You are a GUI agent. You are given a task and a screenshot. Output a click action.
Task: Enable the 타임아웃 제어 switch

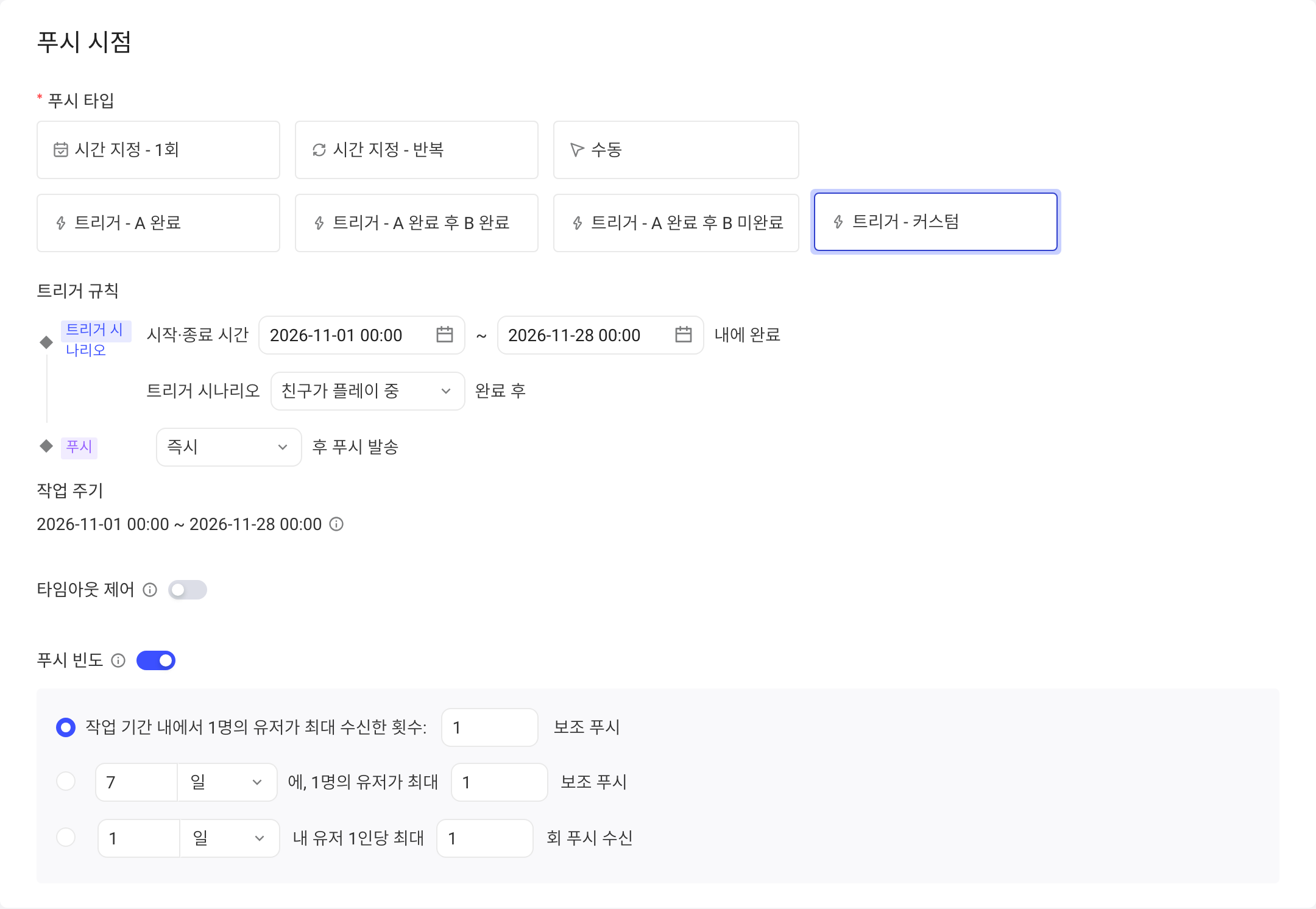(x=188, y=590)
